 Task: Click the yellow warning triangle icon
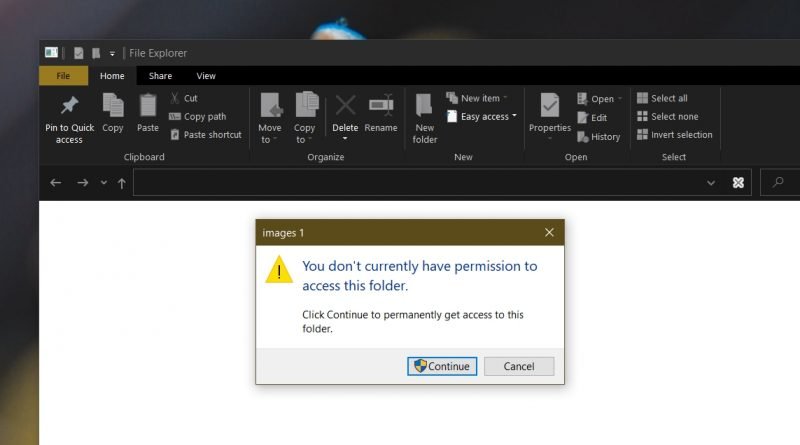coord(279,269)
